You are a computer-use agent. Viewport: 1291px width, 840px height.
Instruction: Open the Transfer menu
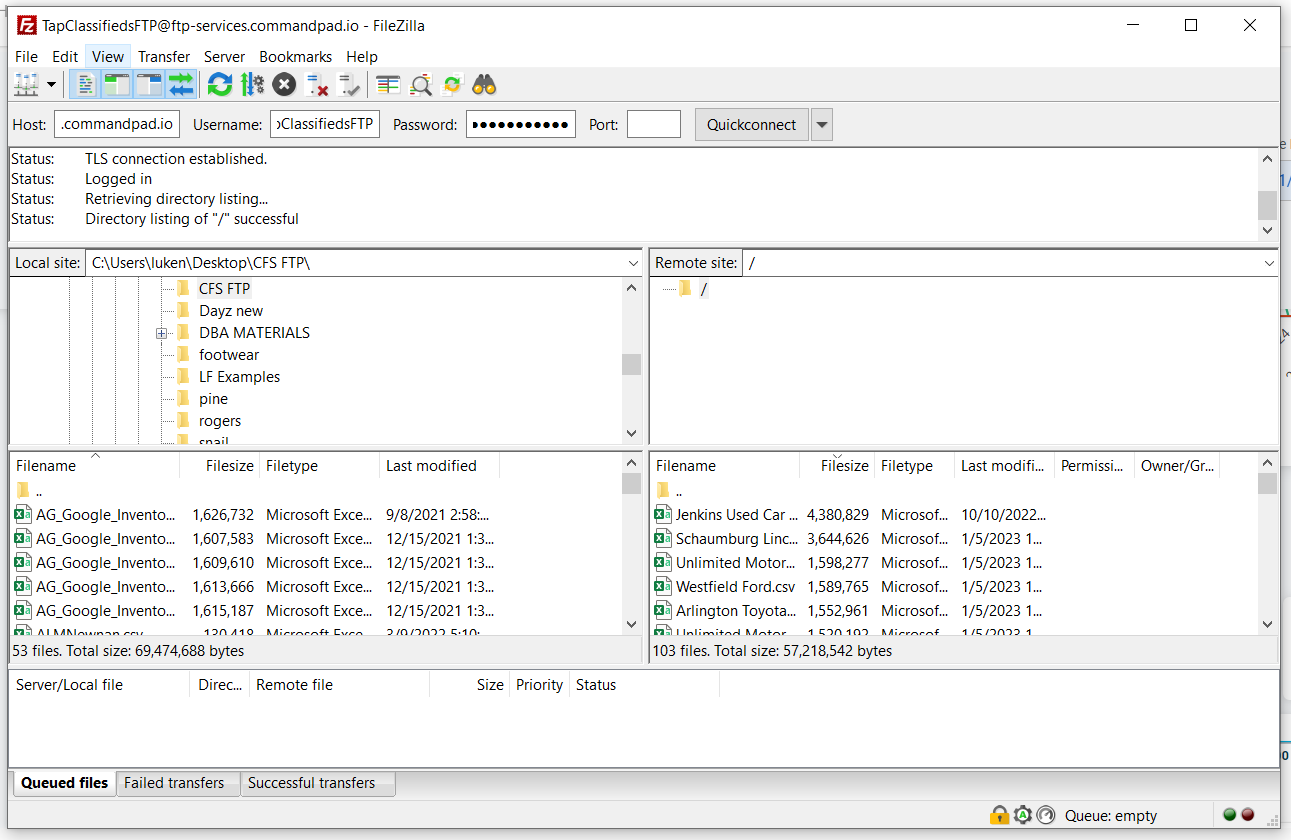tap(164, 57)
